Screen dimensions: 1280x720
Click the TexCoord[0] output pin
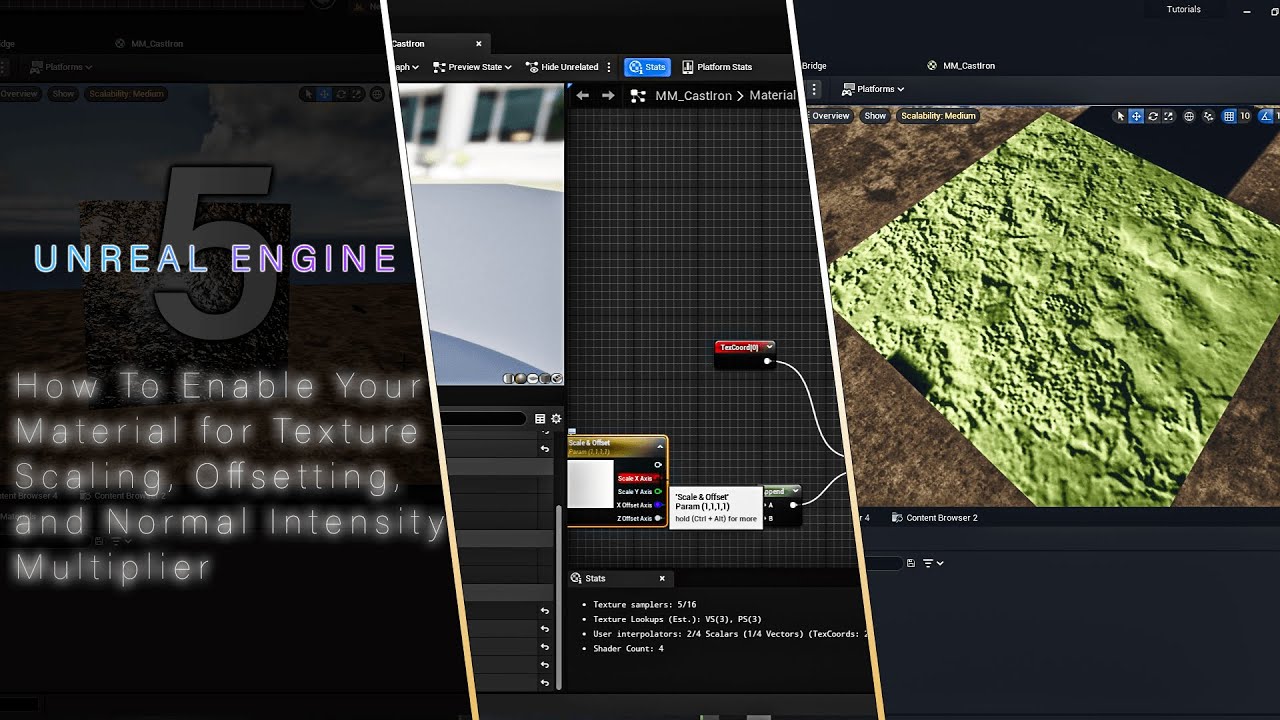(767, 361)
